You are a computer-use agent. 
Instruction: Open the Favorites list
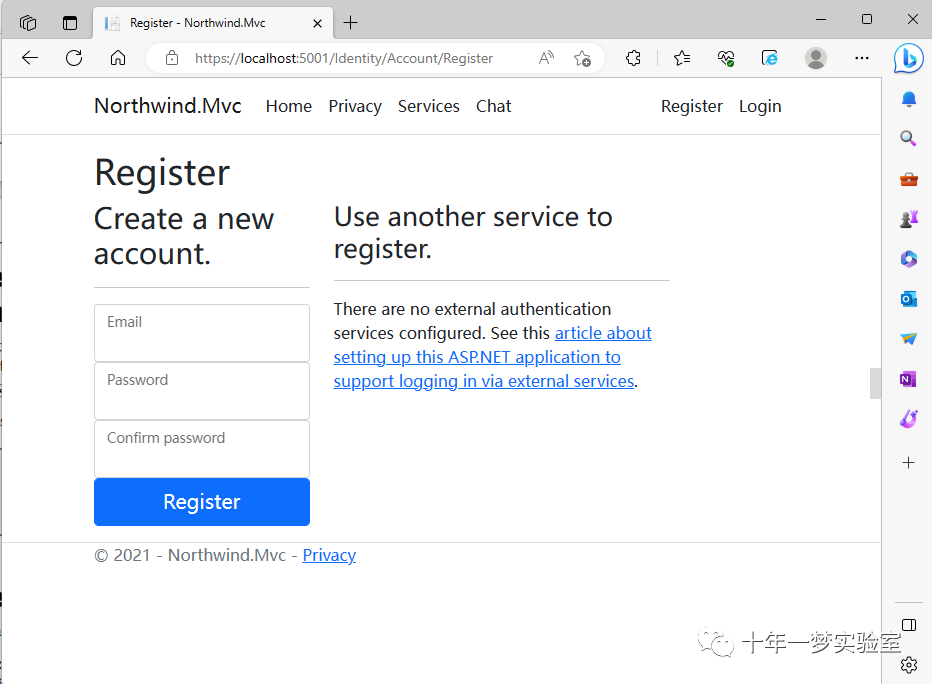click(x=682, y=58)
